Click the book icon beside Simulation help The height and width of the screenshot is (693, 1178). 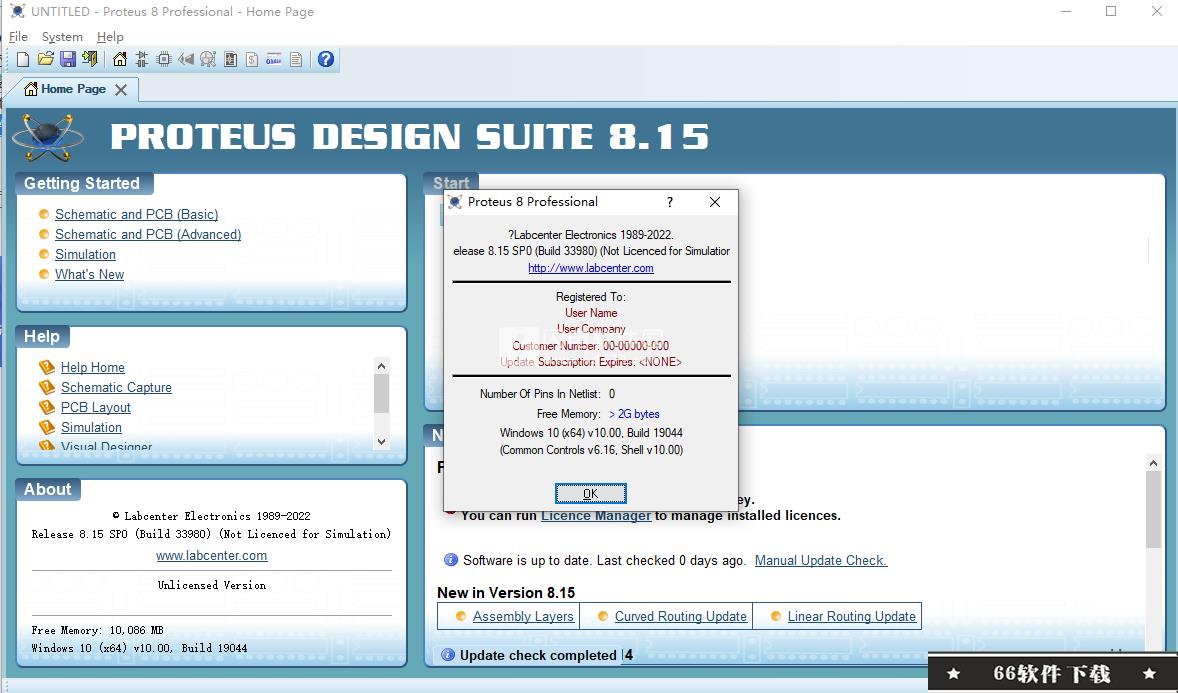pos(47,427)
